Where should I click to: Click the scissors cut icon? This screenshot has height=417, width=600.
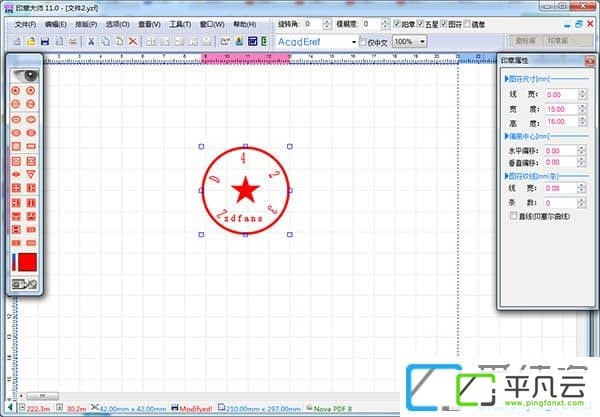point(91,41)
